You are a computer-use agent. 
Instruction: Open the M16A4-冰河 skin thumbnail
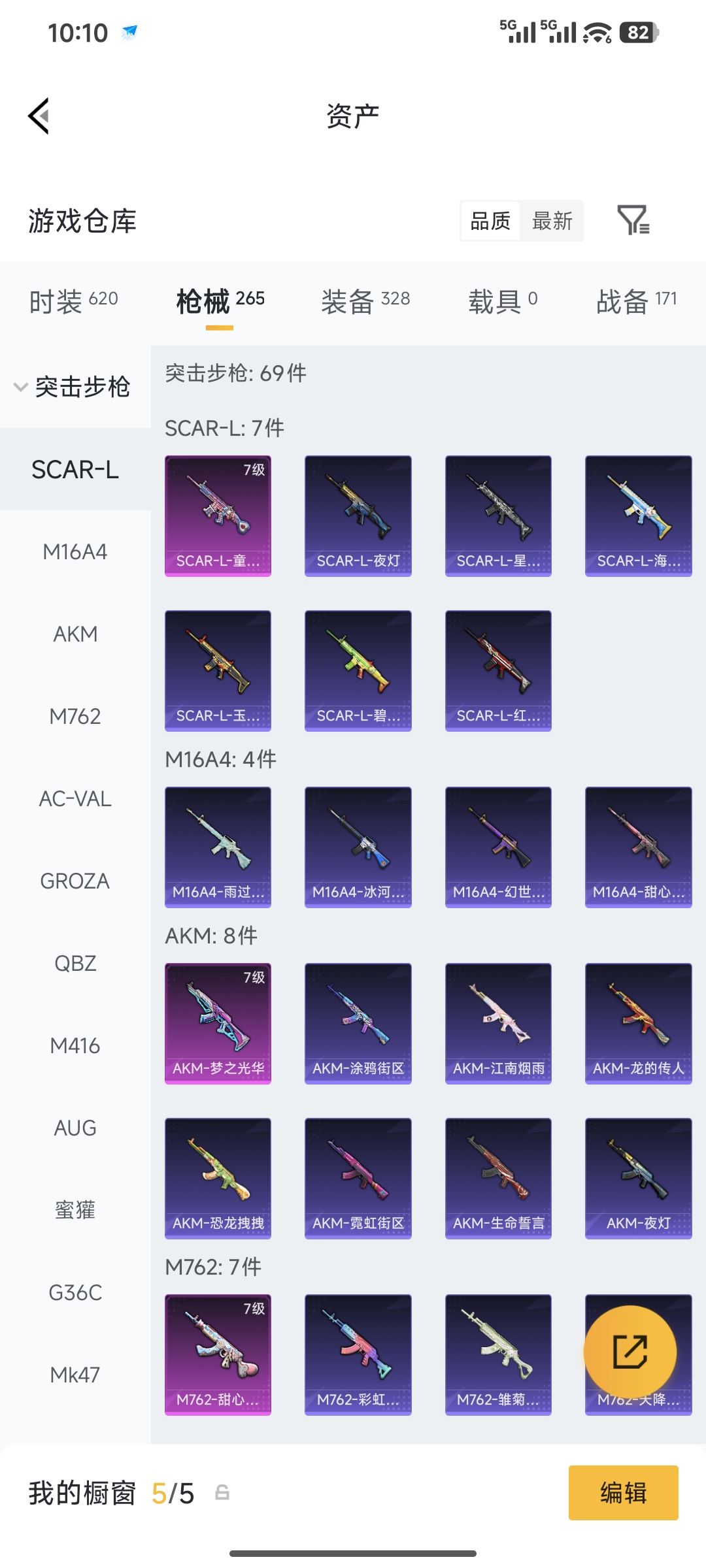pyautogui.click(x=358, y=847)
